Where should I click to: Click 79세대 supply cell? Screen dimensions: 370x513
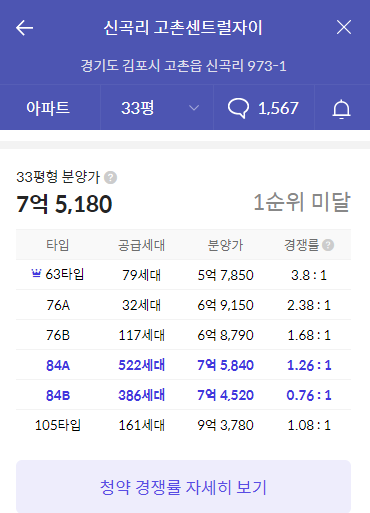tap(141, 275)
